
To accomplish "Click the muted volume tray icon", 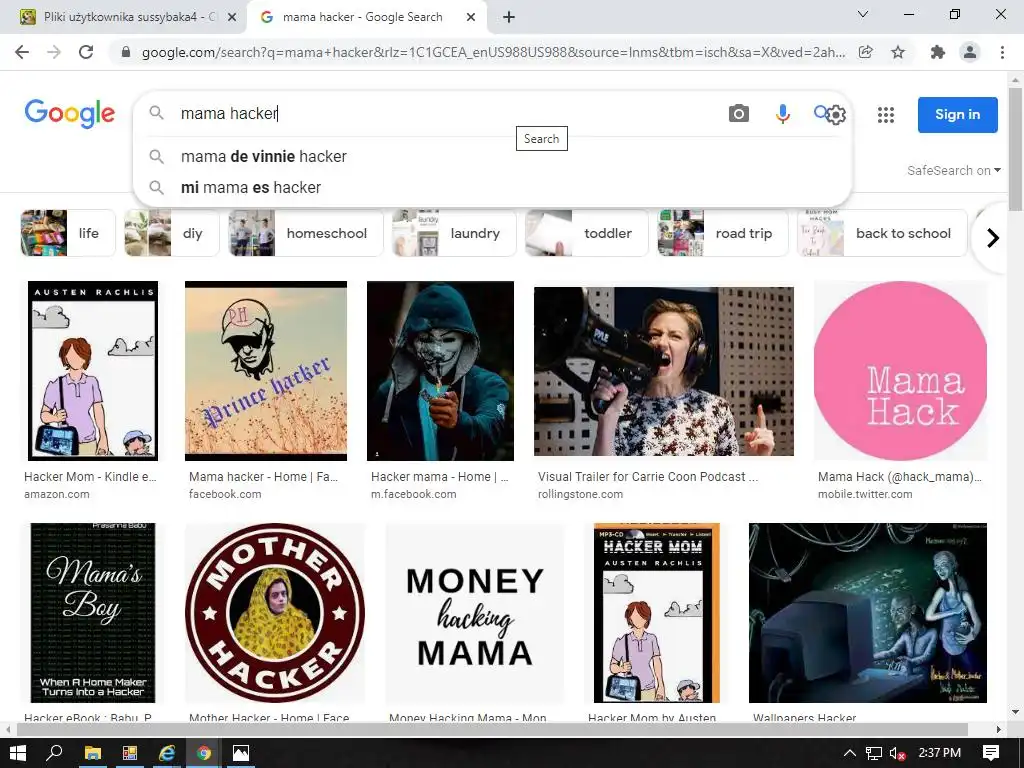I will [897, 753].
